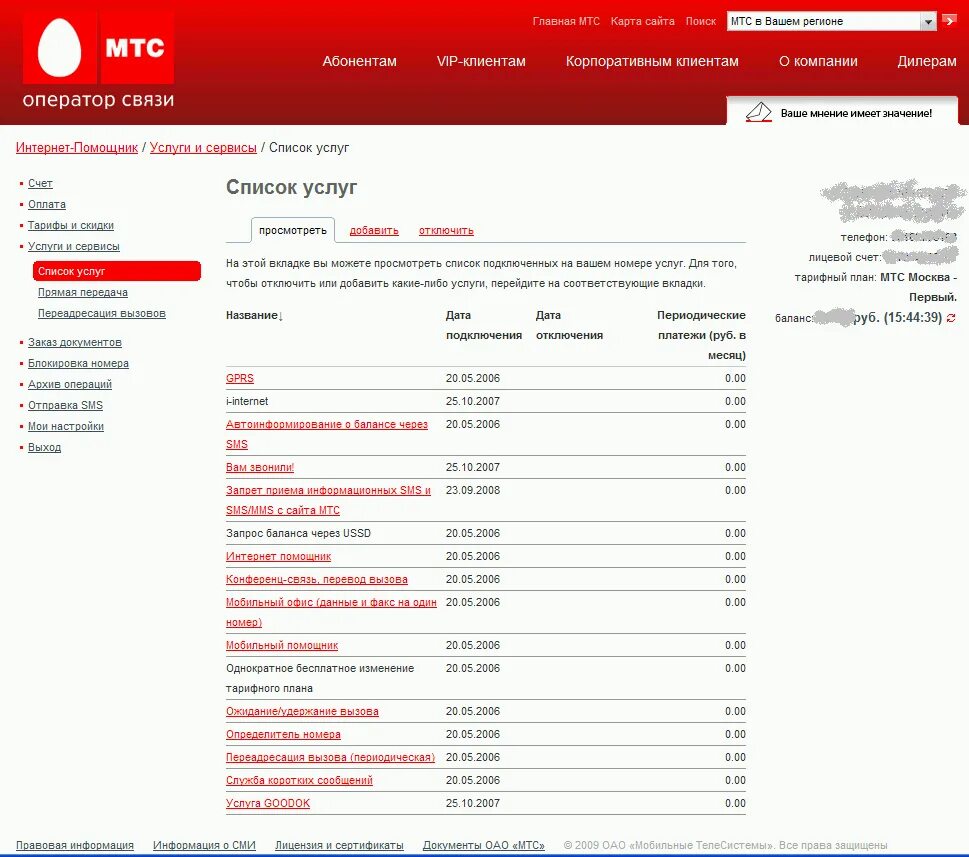
Task: Open 'VIP-клиентам' top menu
Action: click(481, 61)
